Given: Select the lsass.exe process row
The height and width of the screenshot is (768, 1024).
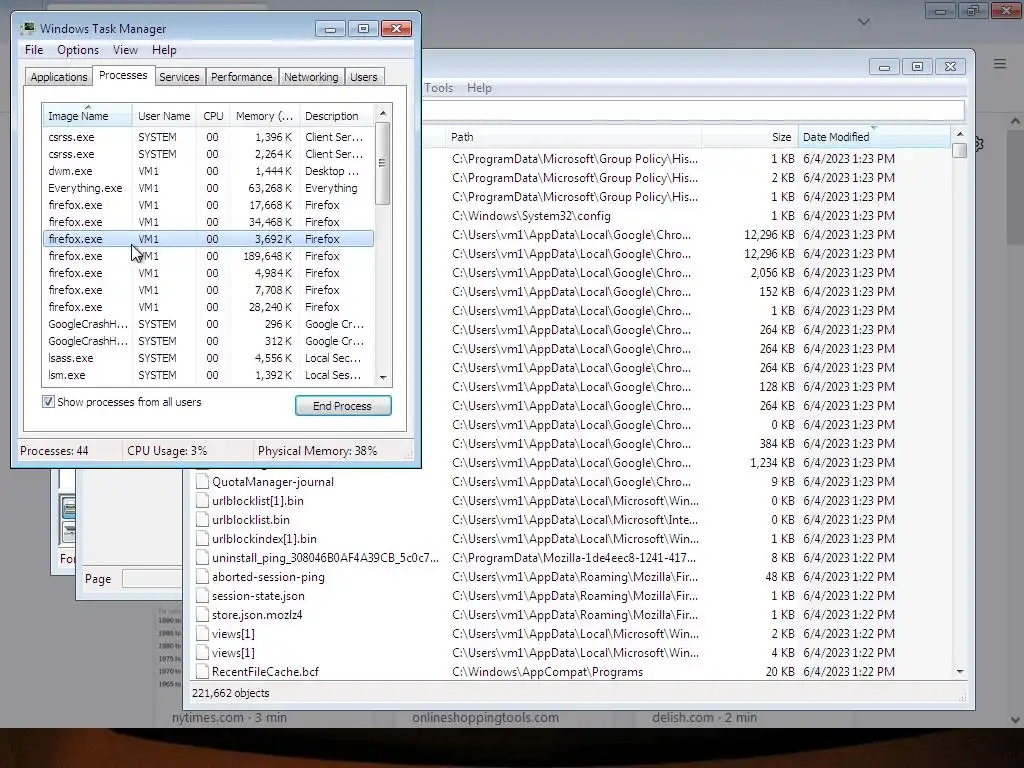Looking at the screenshot, I should point(208,358).
